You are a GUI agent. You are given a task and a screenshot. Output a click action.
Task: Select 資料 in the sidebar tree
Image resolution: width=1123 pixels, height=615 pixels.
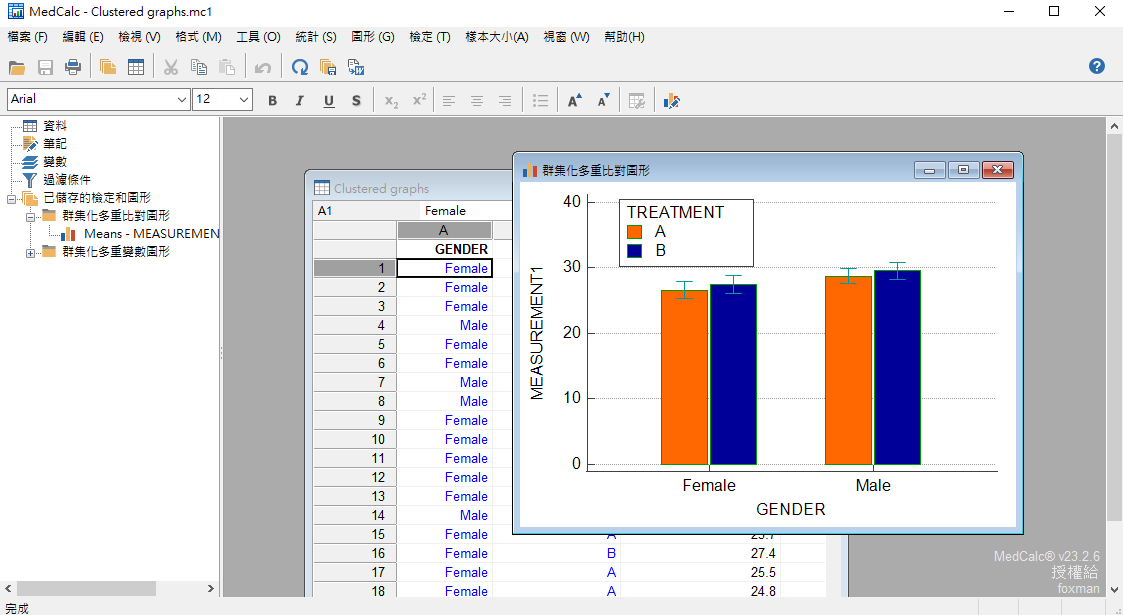click(55, 126)
